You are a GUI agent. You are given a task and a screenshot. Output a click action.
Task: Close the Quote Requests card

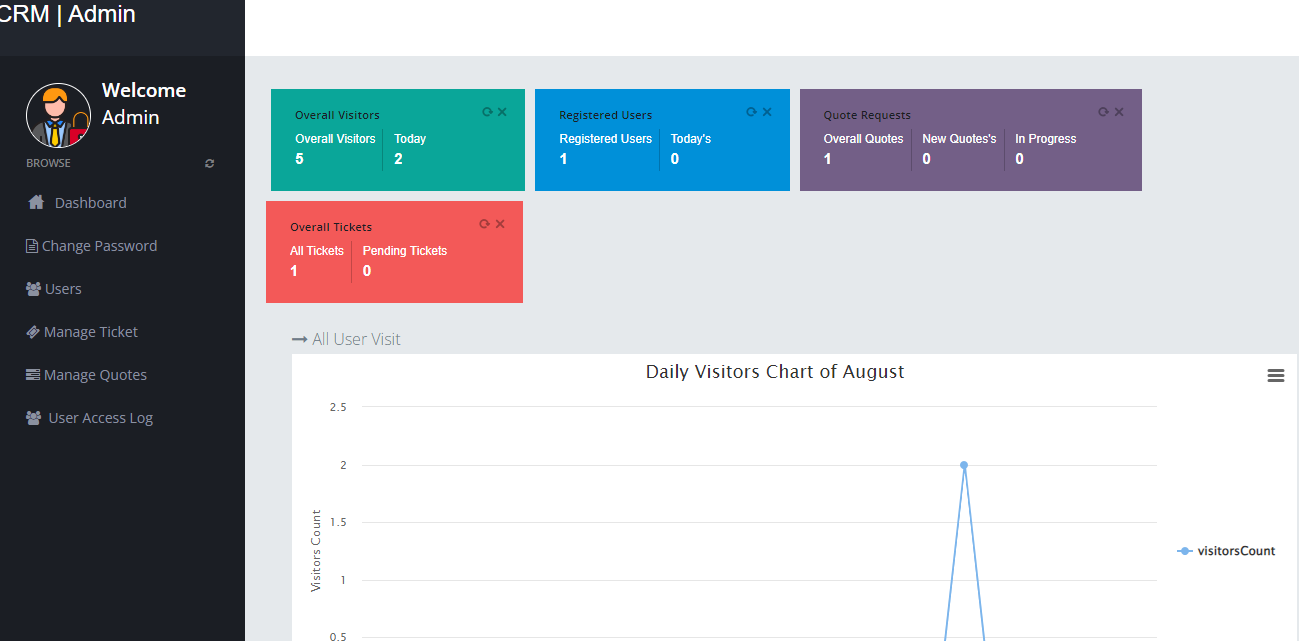click(x=1119, y=112)
